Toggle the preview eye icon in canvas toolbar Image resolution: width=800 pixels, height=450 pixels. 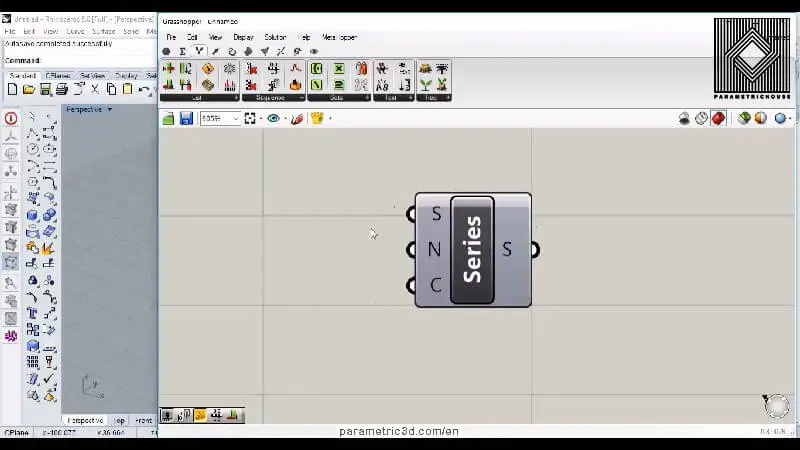coord(273,118)
